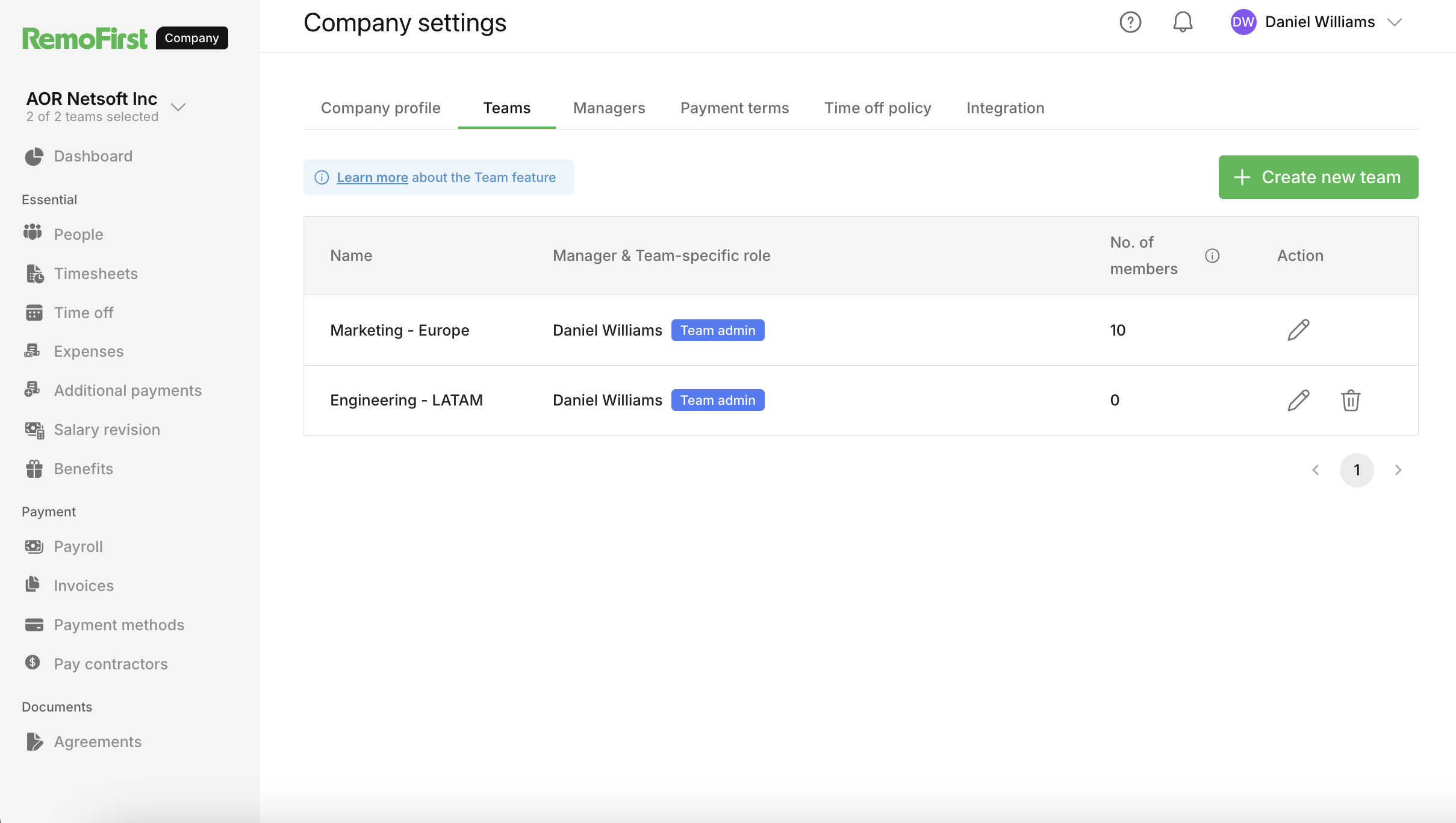The image size is (1456, 823).
Task: Open the Benefits sidebar link
Action: point(84,469)
